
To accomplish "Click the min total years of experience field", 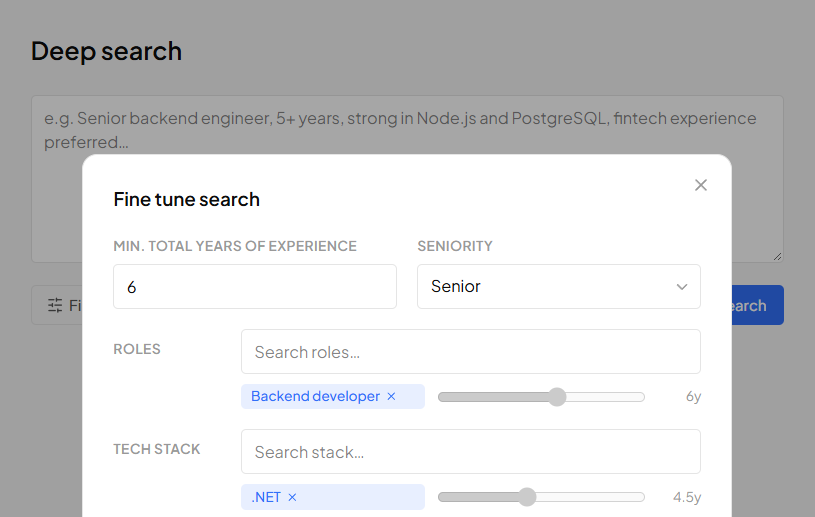I will pos(255,286).
